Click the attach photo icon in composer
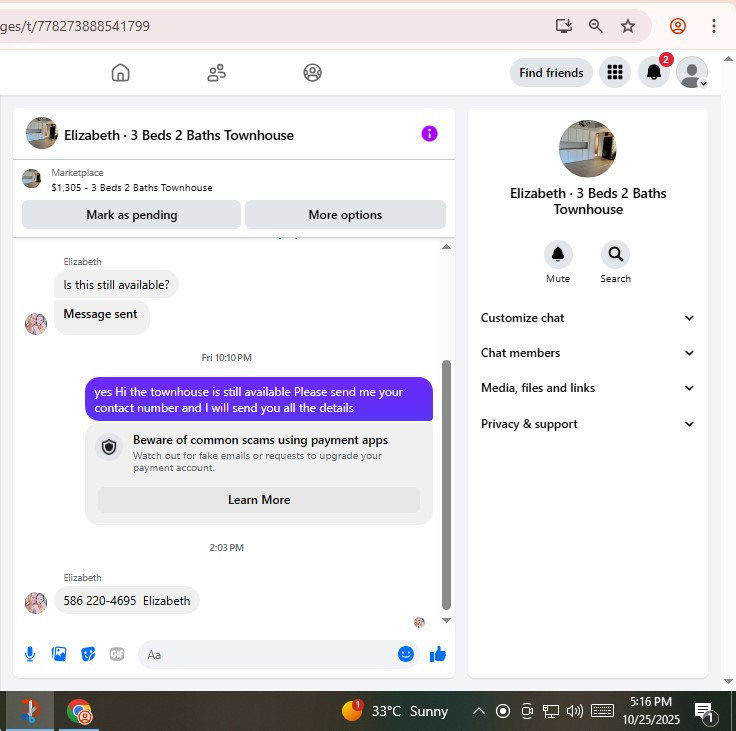 [59, 654]
